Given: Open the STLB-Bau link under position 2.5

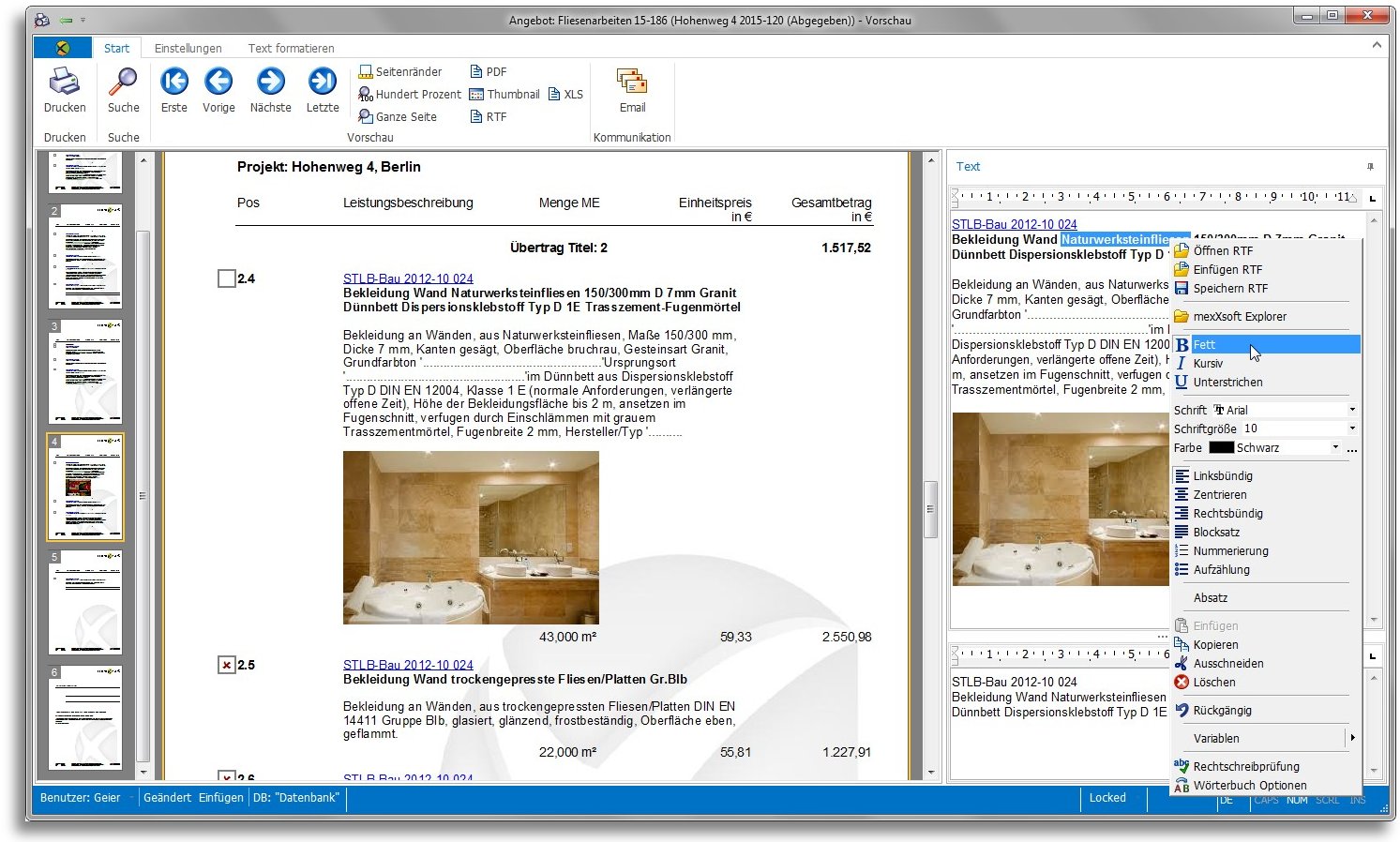Looking at the screenshot, I should coord(408,665).
